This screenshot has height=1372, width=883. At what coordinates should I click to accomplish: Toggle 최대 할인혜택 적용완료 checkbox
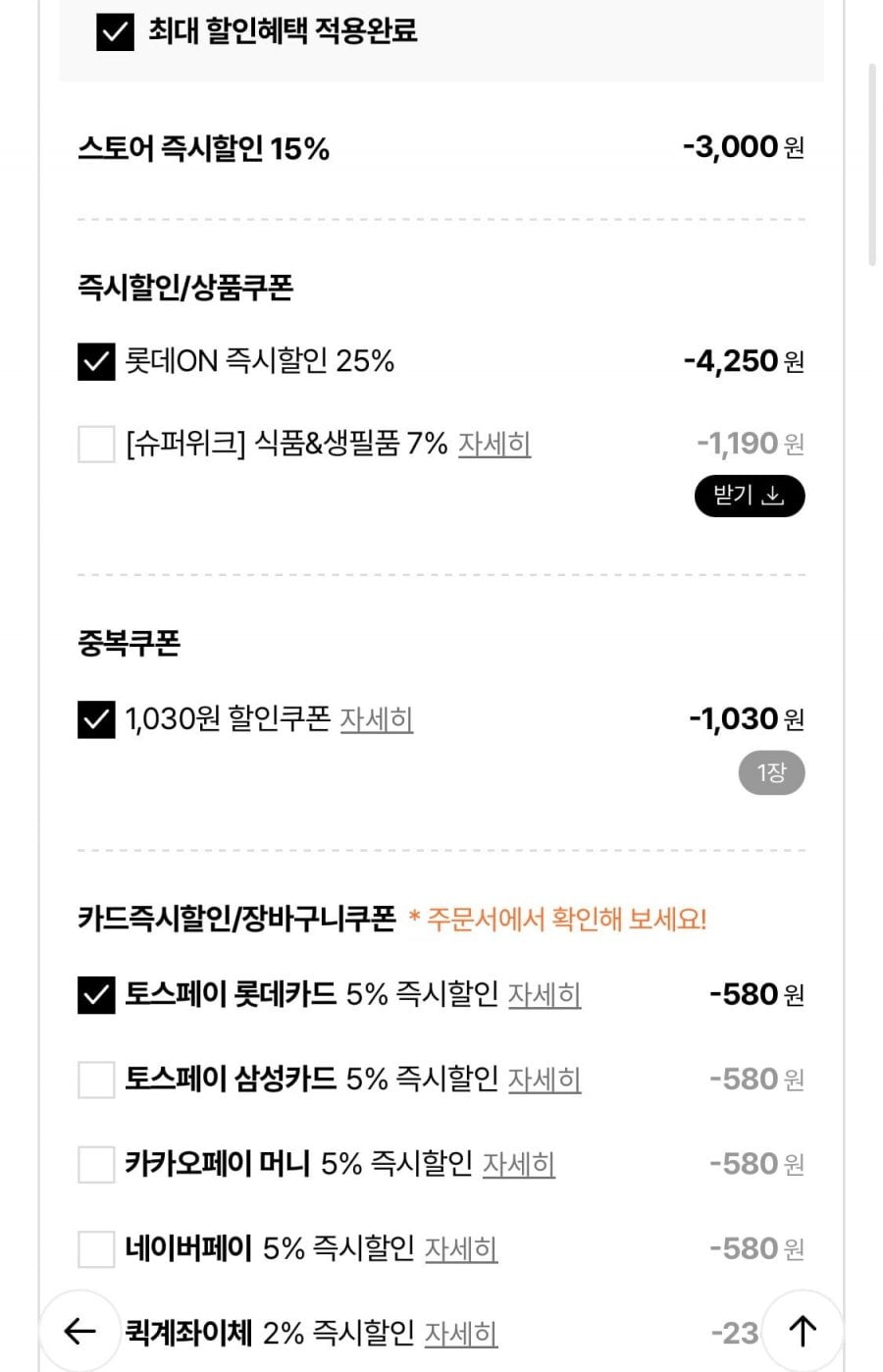click(x=115, y=31)
